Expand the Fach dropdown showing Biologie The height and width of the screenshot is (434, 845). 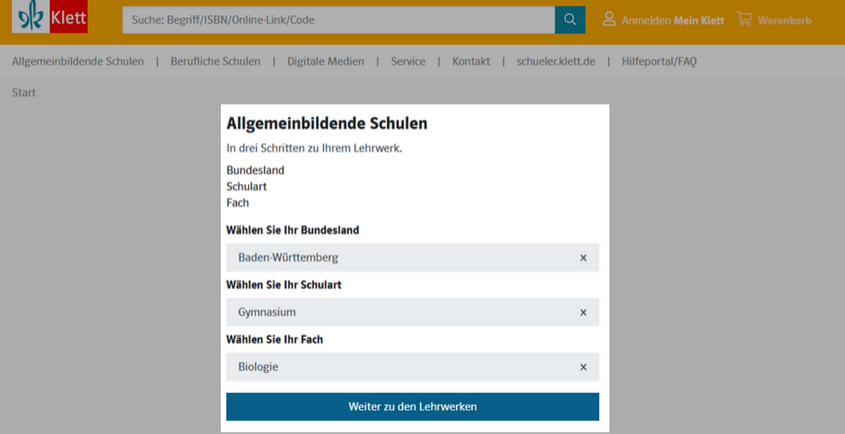(x=400, y=367)
